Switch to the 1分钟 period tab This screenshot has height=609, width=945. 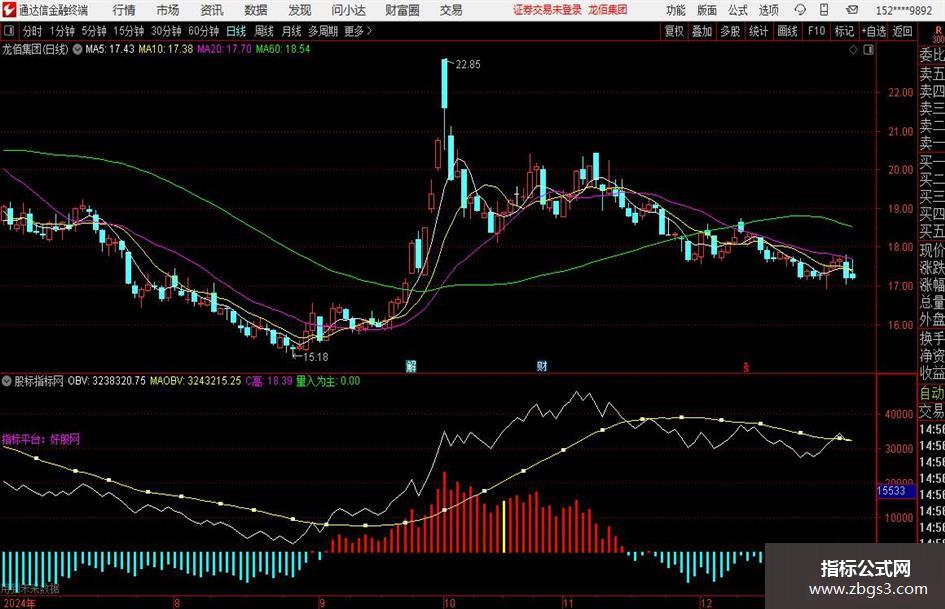[x=62, y=31]
